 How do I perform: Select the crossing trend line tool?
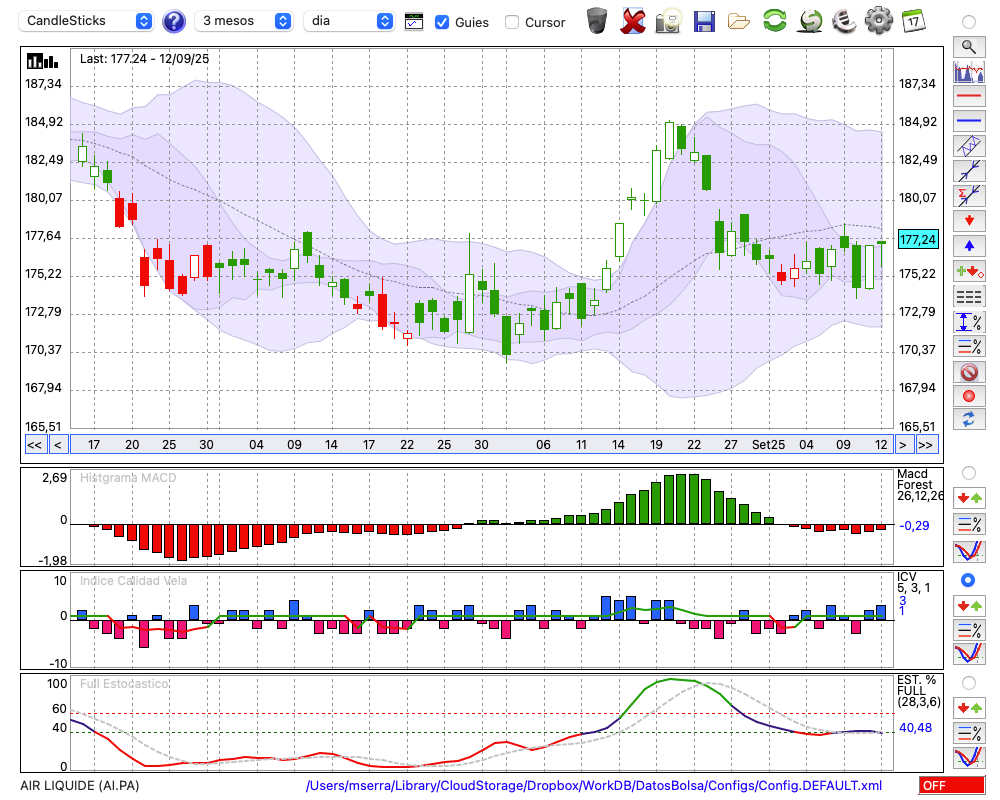tap(969, 170)
